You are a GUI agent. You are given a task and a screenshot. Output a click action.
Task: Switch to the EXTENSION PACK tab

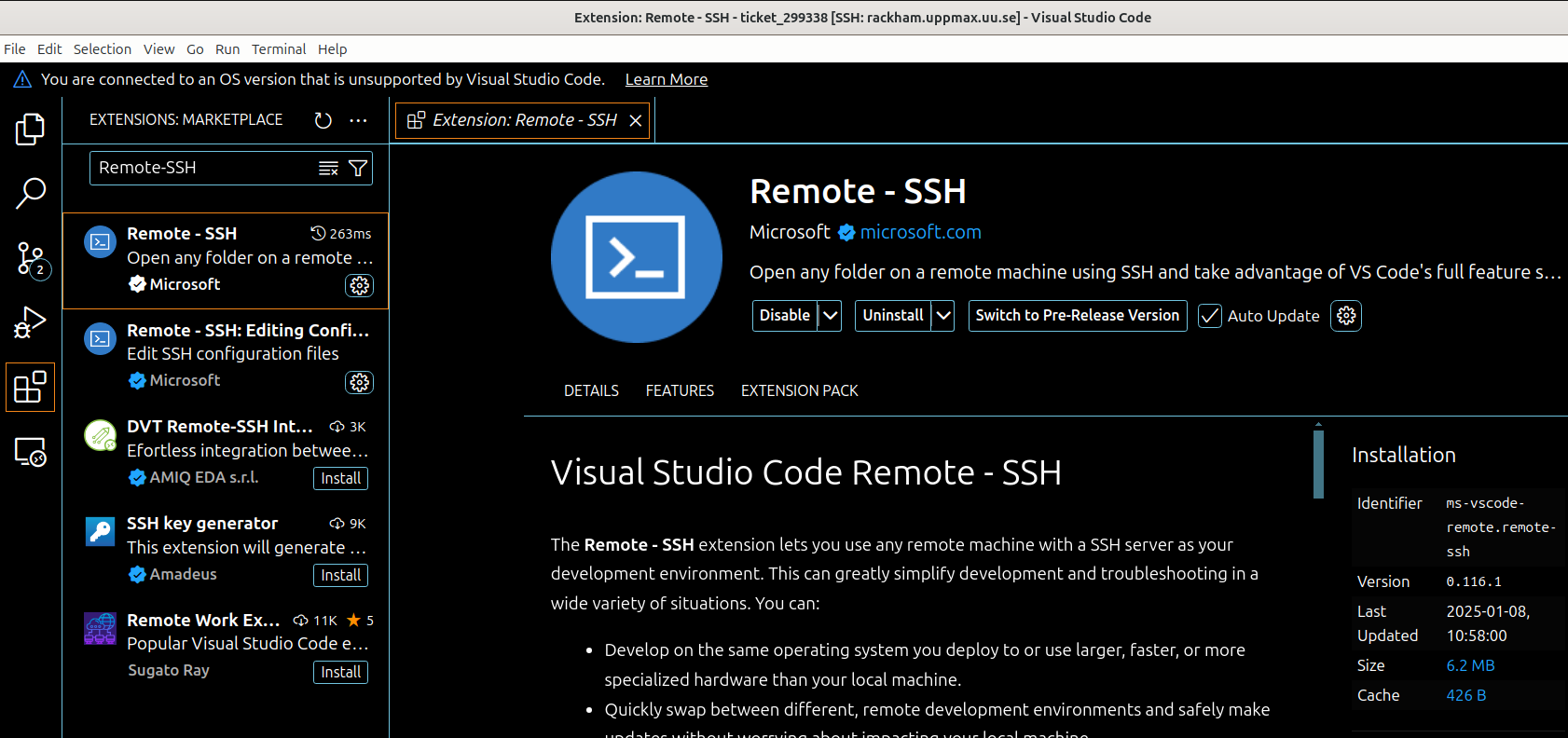click(x=799, y=391)
